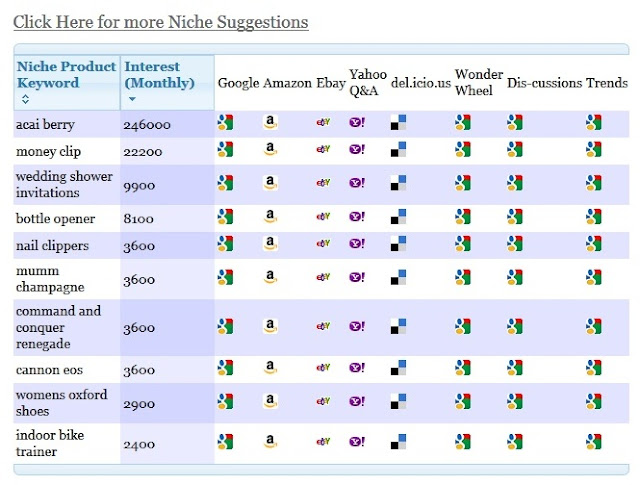This screenshot has width=640, height=485.
Task: Select the 2900 interest value
Action: click(139, 404)
